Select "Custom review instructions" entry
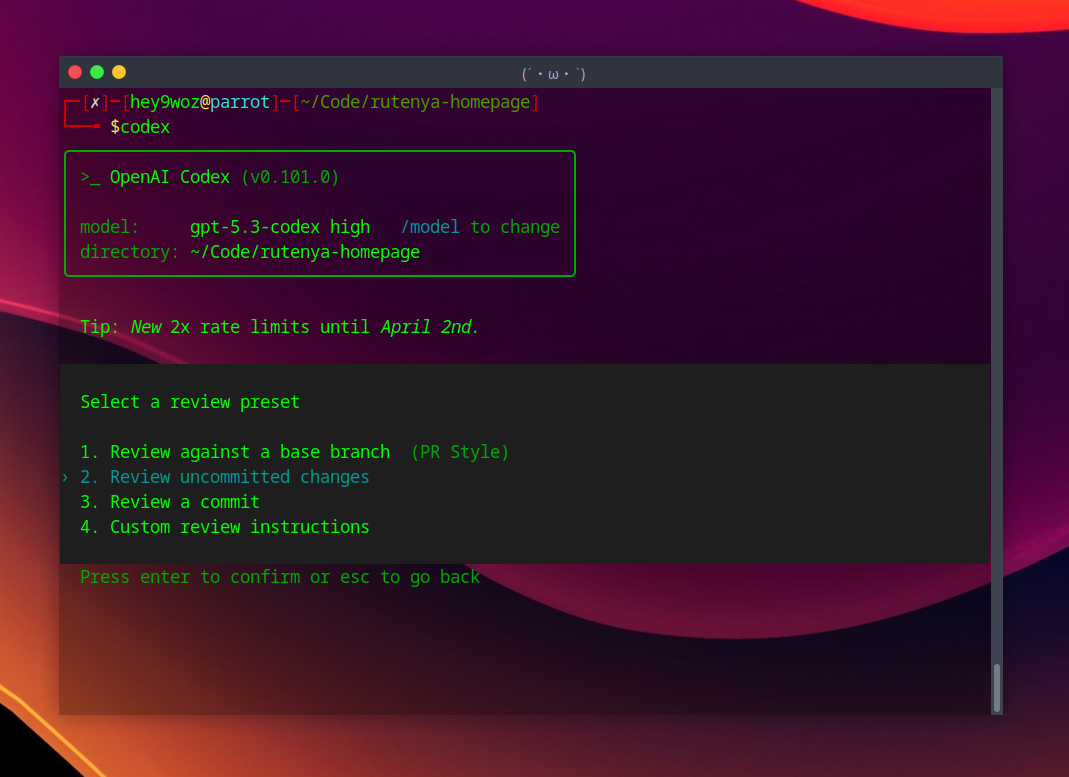 point(239,527)
